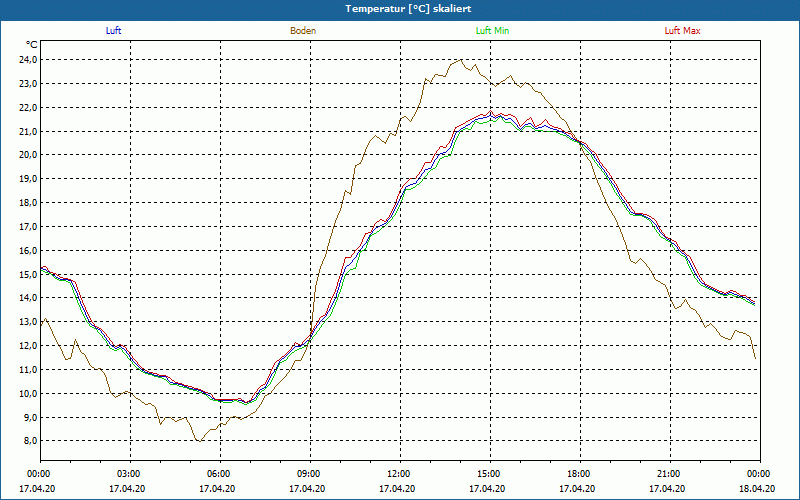The width and height of the screenshot is (800, 500).
Task: Click the chart title Temperatur [°C] skaliert
Action: (408, 9)
